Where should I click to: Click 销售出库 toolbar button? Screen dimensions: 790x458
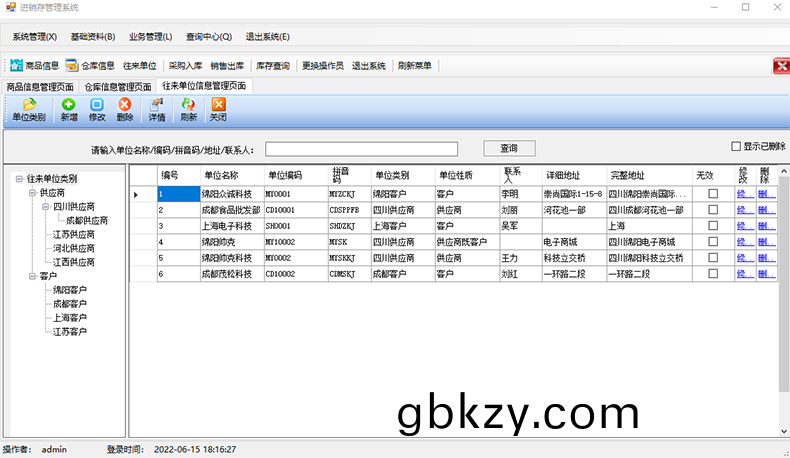[x=227, y=66]
